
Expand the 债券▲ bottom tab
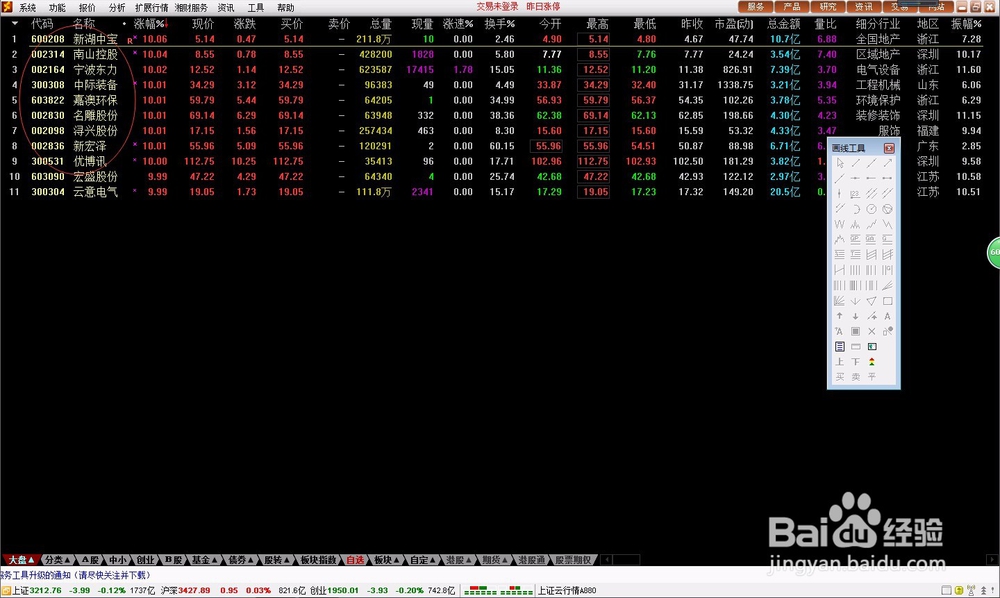(x=241, y=560)
